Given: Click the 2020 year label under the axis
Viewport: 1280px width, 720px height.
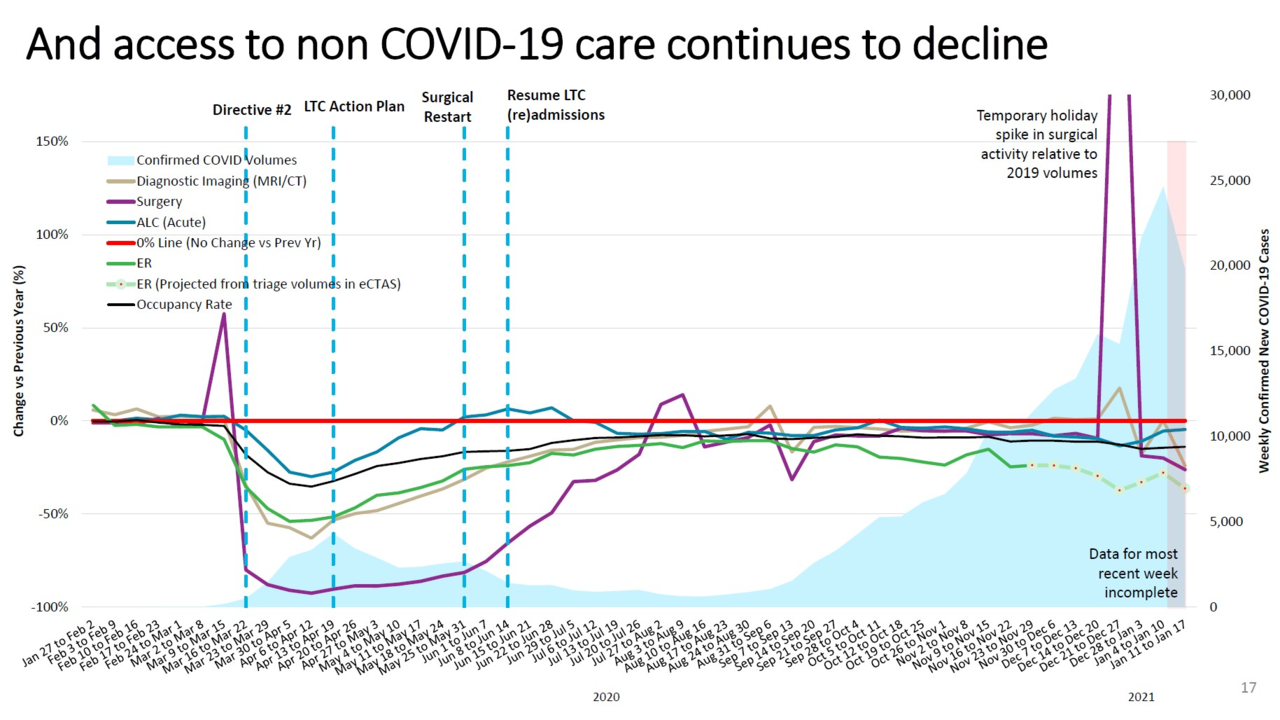Looking at the screenshot, I should pyautogui.click(x=607, y=695).
